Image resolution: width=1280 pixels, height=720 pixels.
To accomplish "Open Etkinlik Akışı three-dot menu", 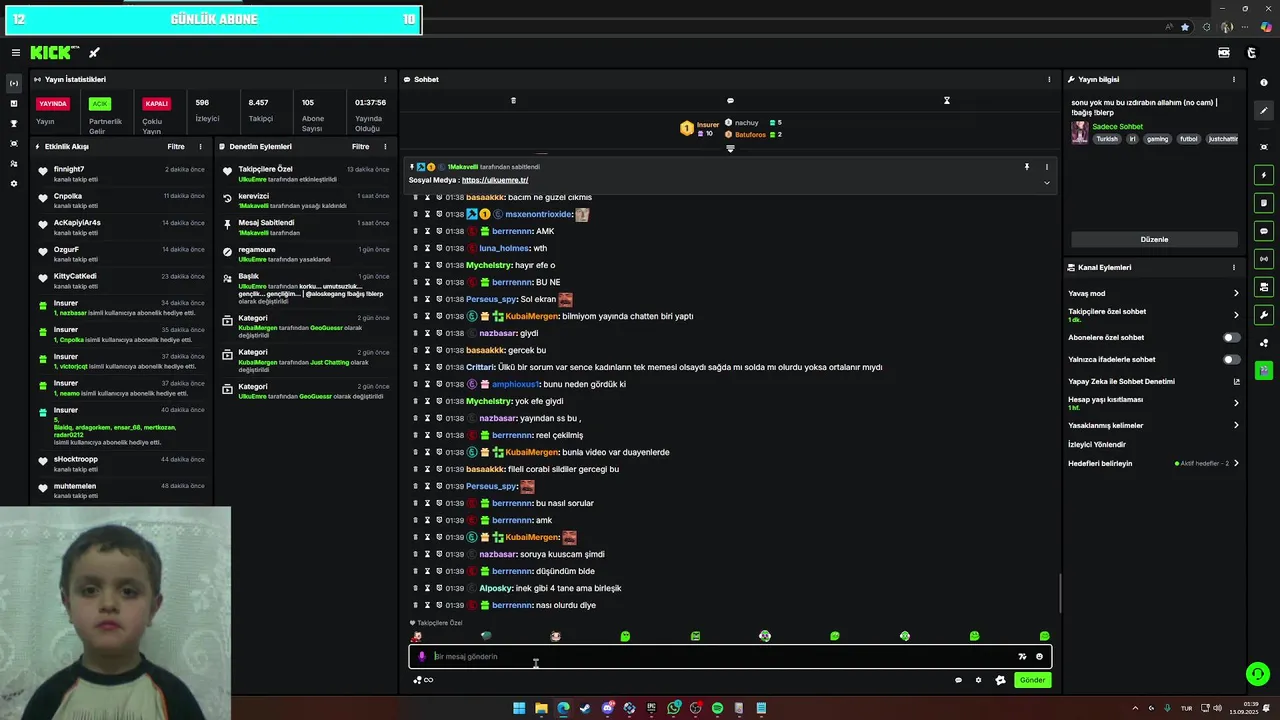I will [x=200, y=146].
